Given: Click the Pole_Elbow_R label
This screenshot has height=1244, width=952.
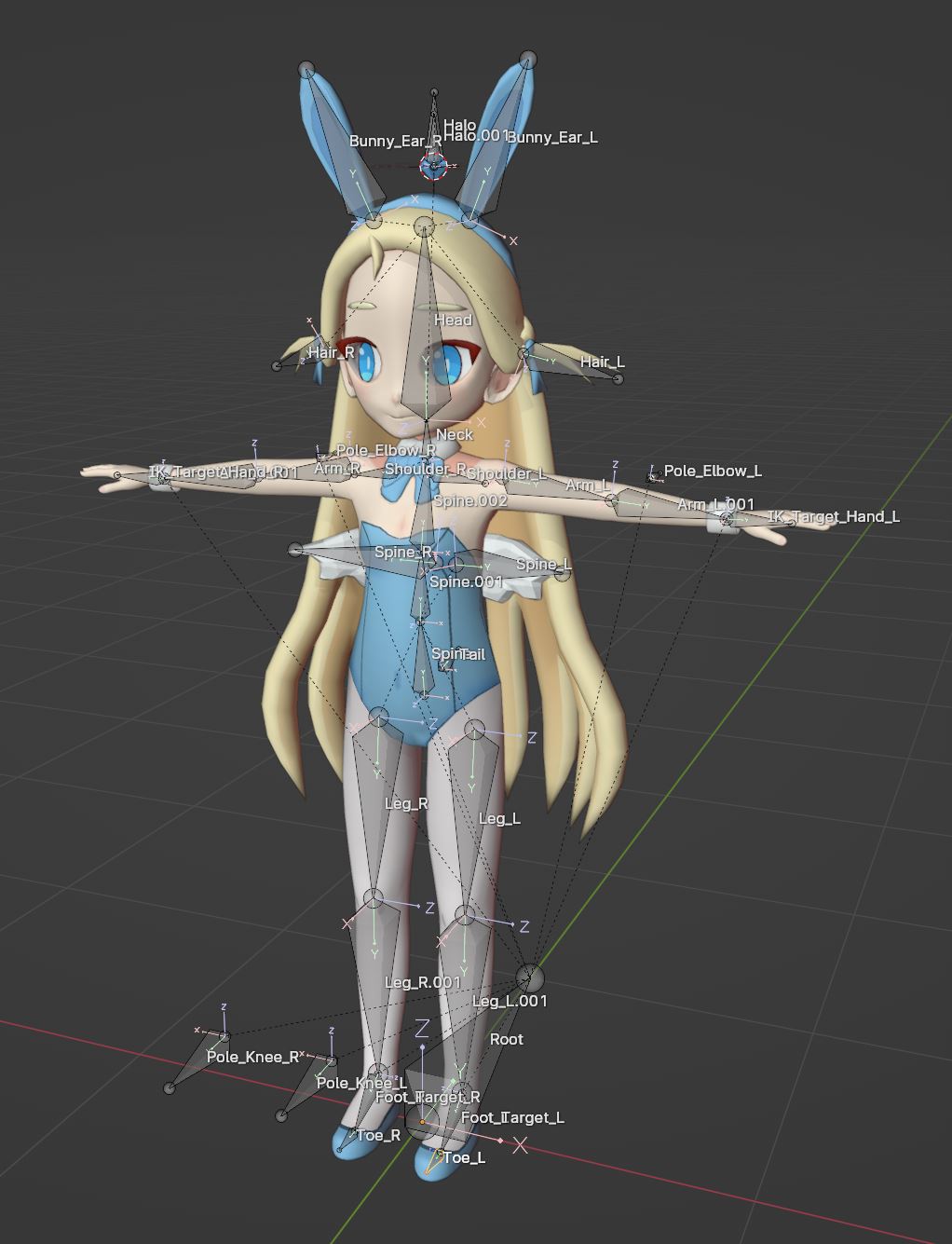Looking at the screenshot, I should (x=387, y=450).
